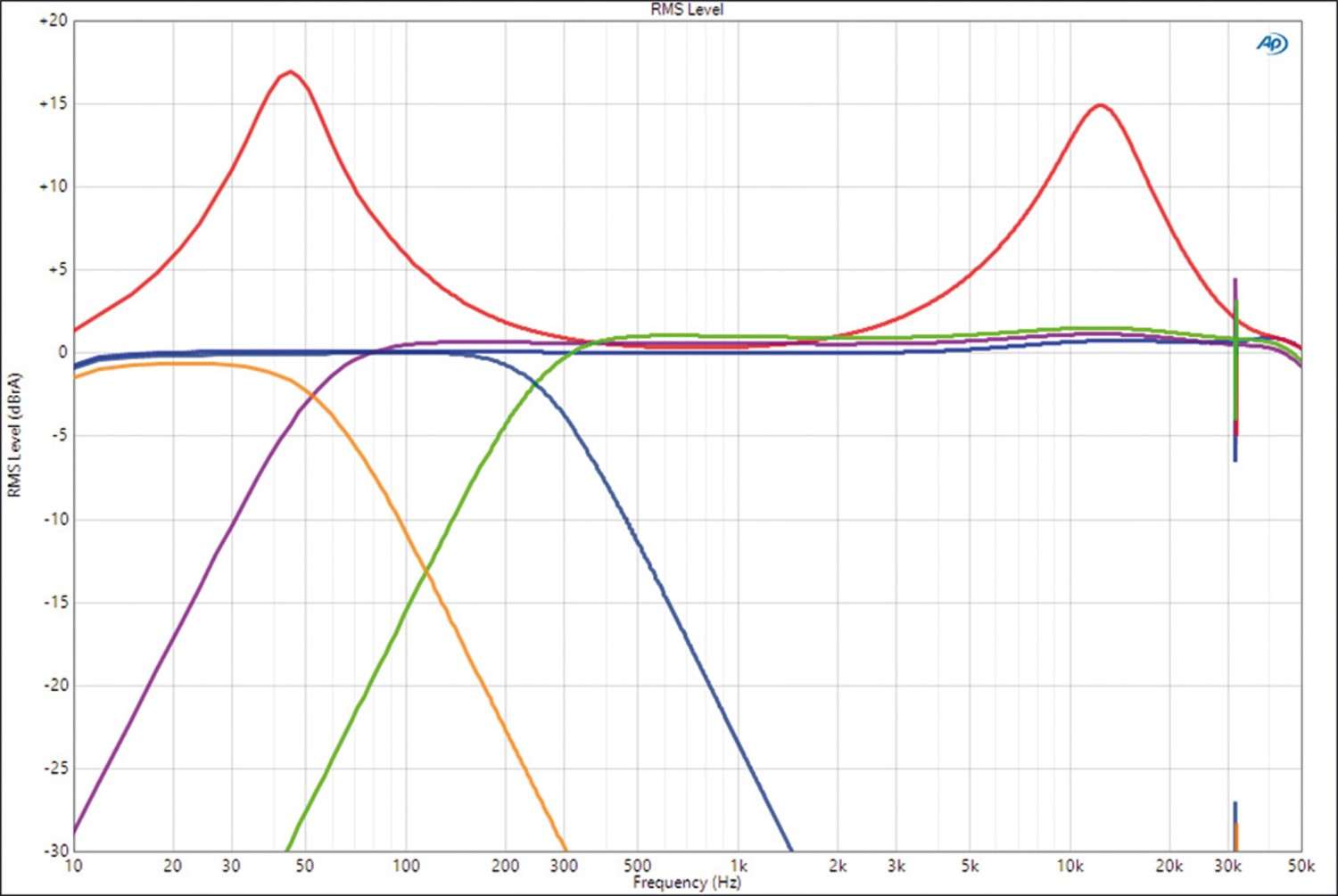This screenshot has height=896, width=1338.
Task: Click the '30k' frequency tick label
Action: [1227, 866]
